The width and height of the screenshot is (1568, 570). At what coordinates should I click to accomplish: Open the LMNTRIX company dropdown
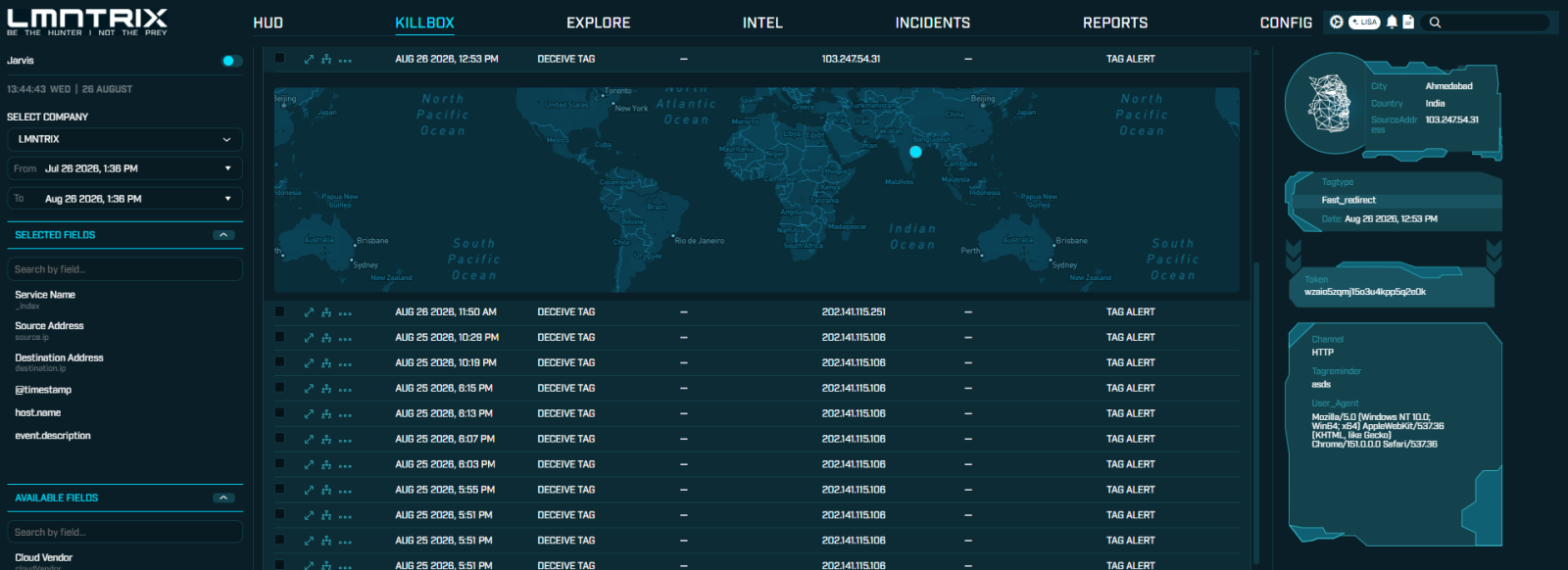tap(124, 139)
